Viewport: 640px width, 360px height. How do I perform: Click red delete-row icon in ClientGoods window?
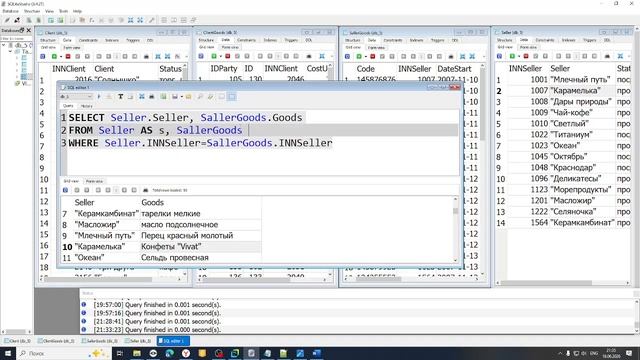tap(227, 56)
